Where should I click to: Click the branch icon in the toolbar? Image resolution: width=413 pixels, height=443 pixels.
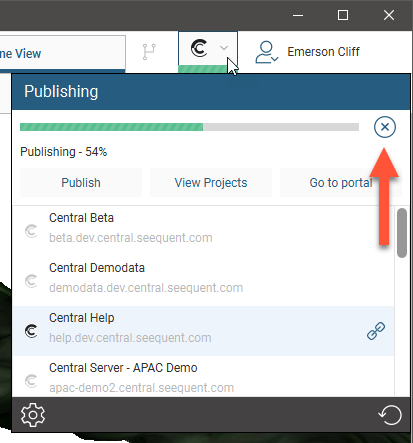point(149,52)
